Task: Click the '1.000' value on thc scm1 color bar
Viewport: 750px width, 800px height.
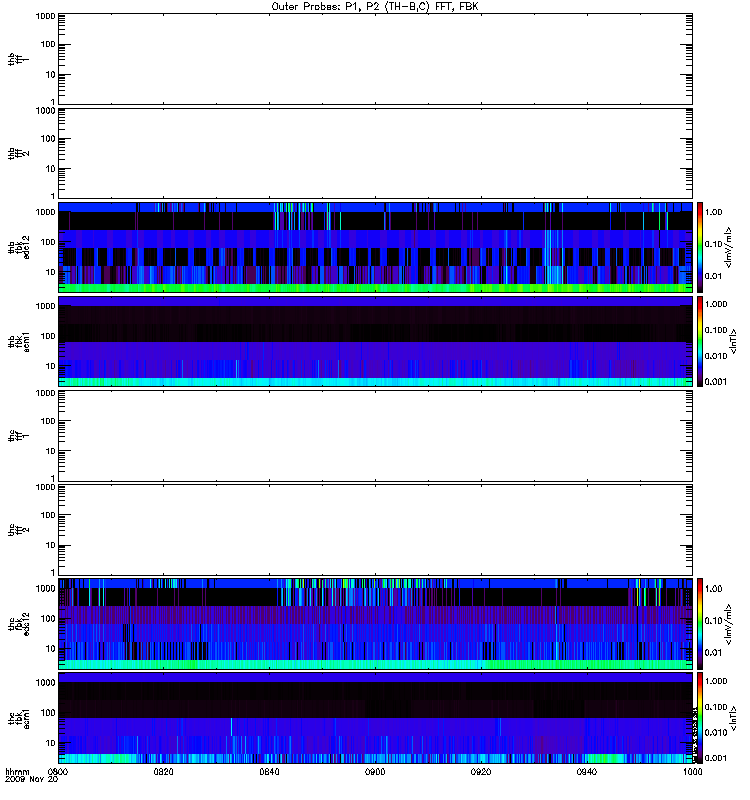Action: click(716, 681)
